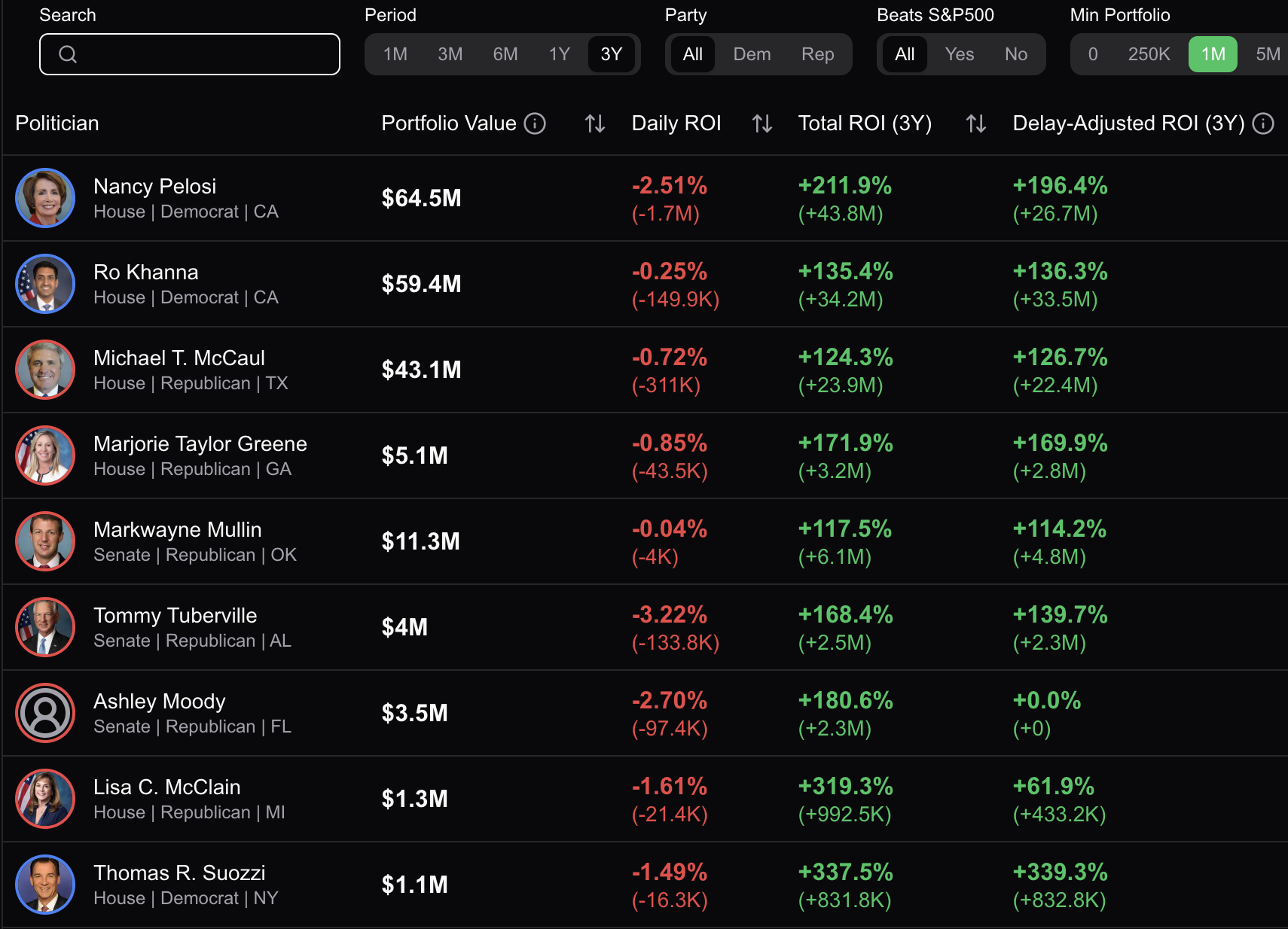Image resolution: width=1288 pixels, height=929 pixels.
Task: Open Lisa C. McClain's profile photo
Action: tap(45, 799)
